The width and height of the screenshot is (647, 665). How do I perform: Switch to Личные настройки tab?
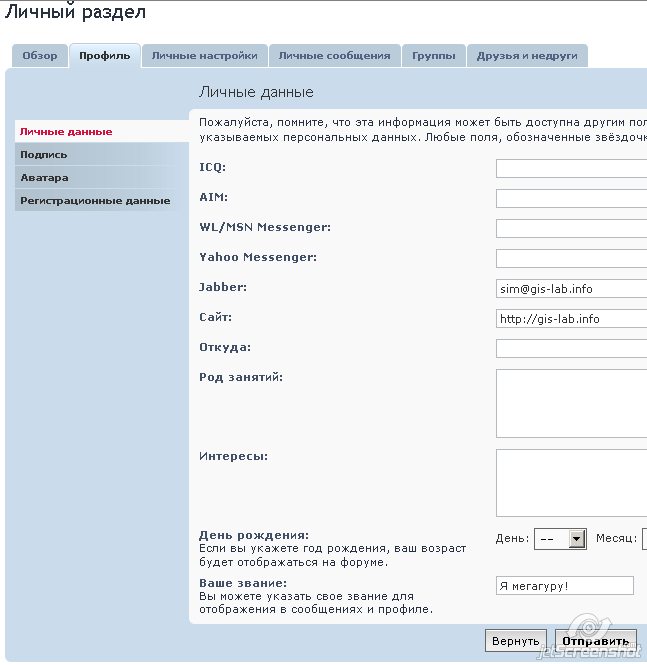[204, 56]
